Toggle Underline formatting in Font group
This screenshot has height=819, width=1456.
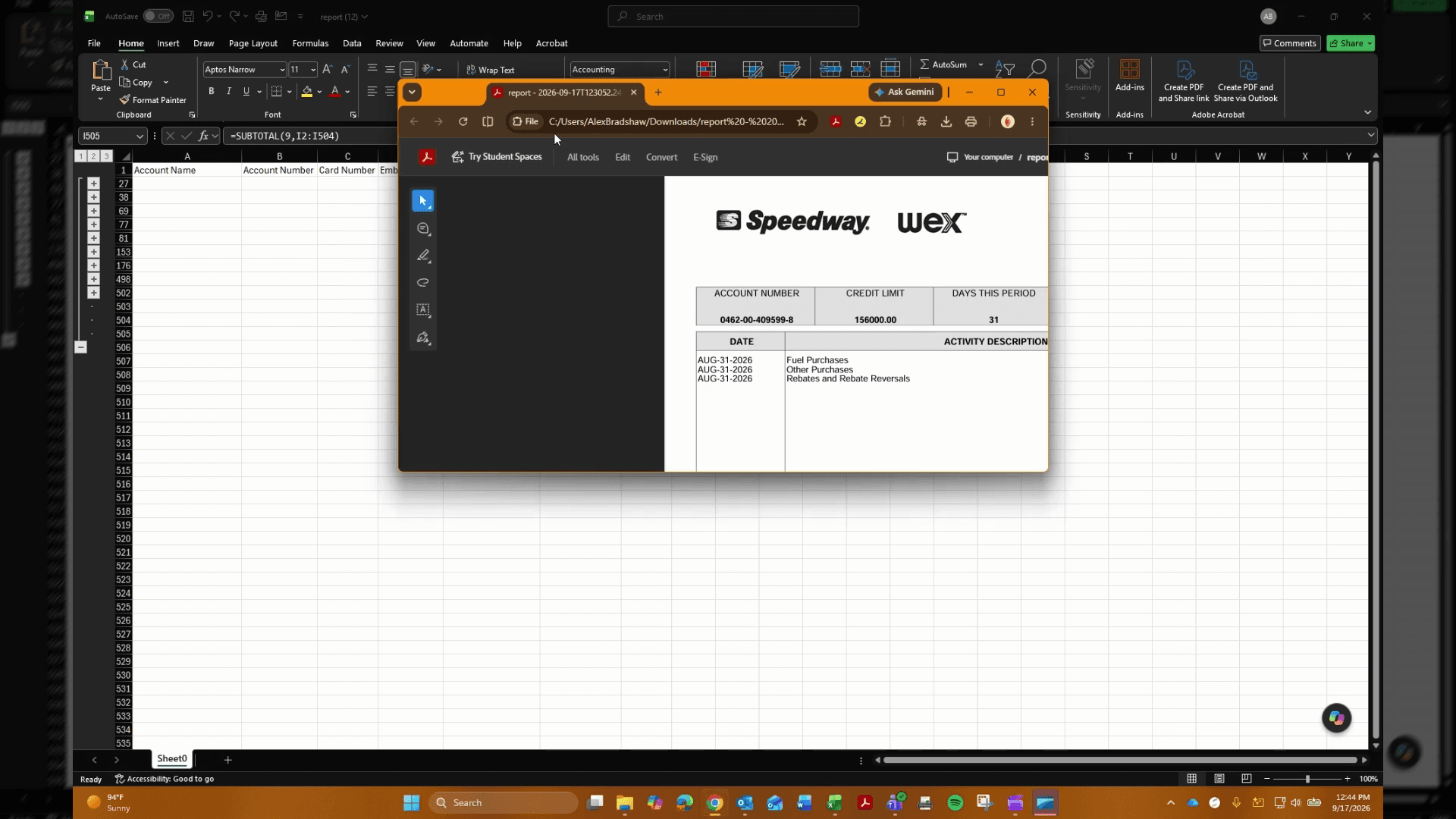pos(246,91)
